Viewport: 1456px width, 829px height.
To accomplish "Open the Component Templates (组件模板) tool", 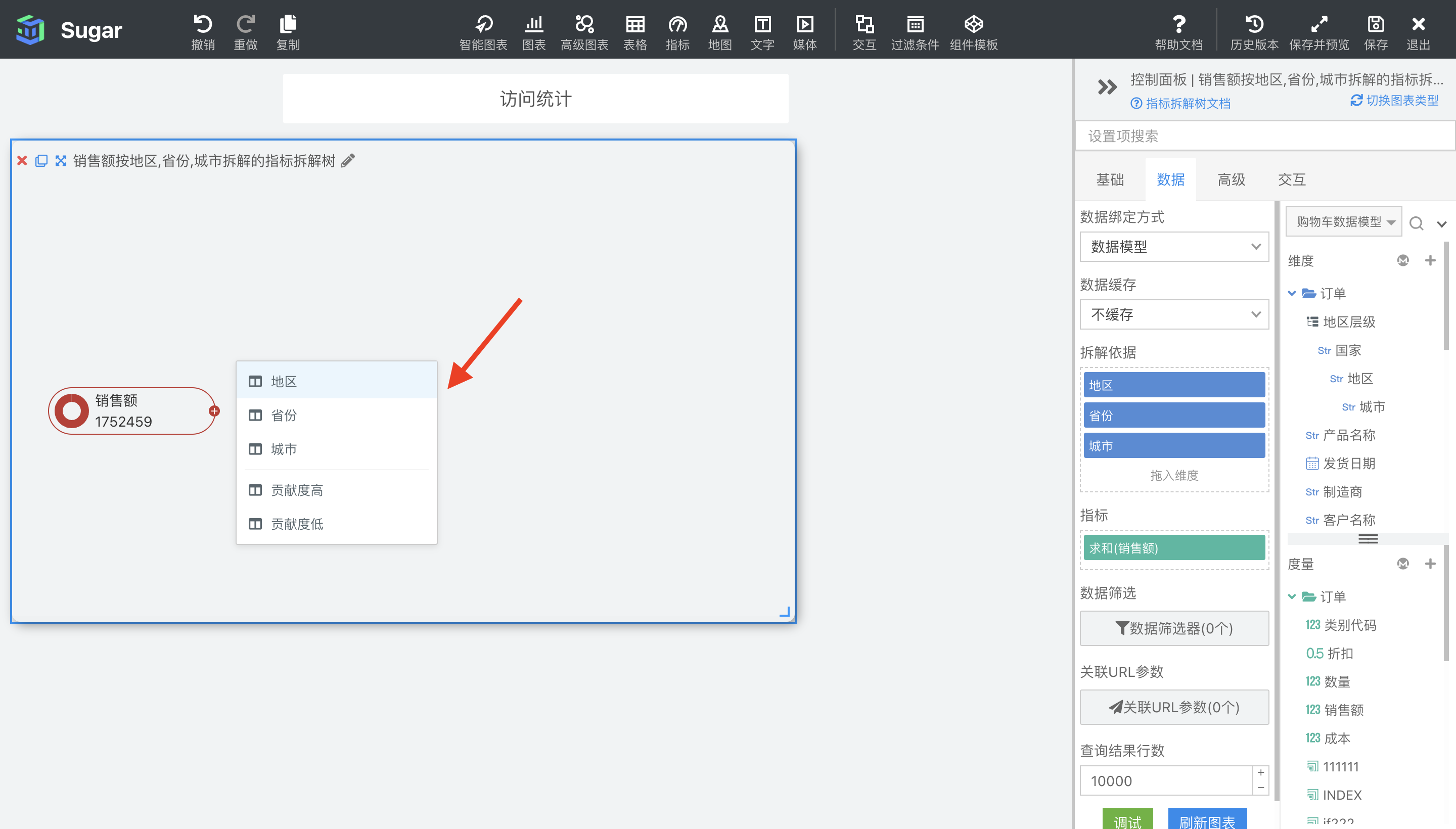I will (973, 32).
